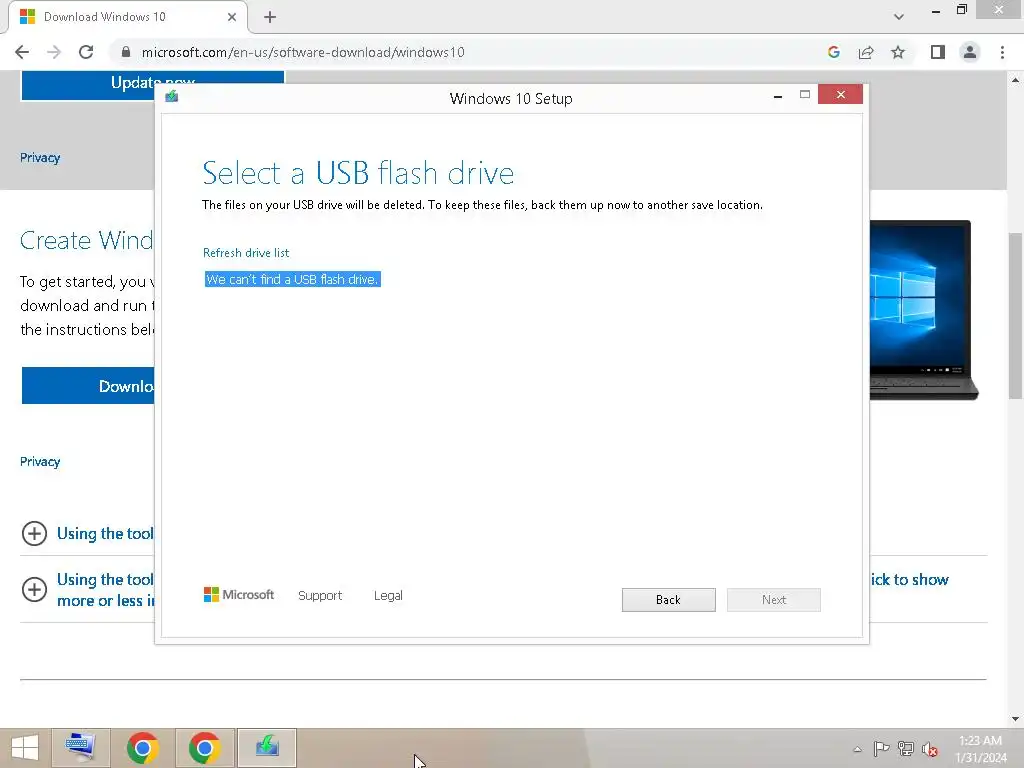
Task: Minimize the Chrome window
Action: click(x=936, y=10)
